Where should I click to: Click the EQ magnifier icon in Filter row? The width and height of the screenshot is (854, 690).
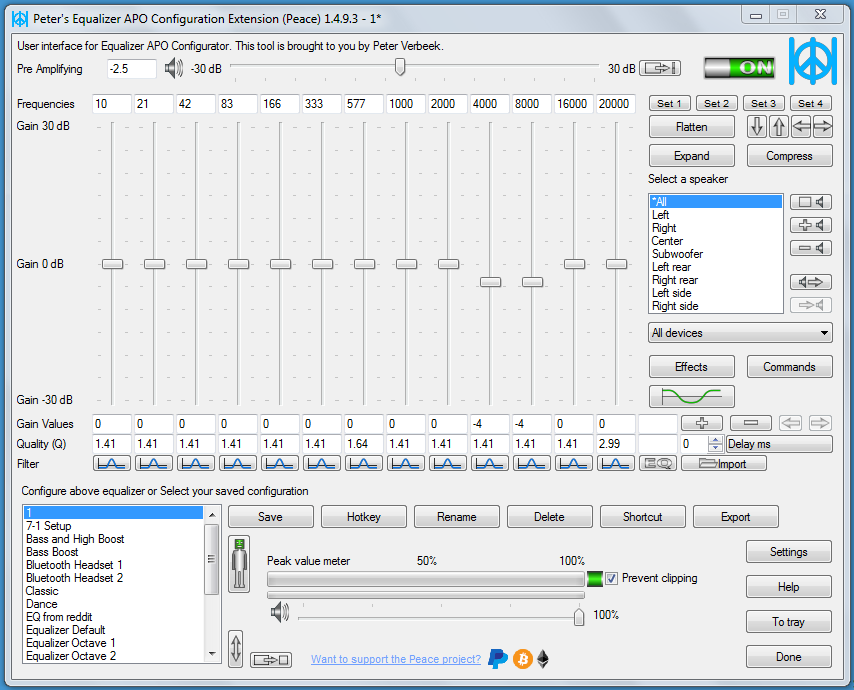pyautogui.click(x=658, y=463)
